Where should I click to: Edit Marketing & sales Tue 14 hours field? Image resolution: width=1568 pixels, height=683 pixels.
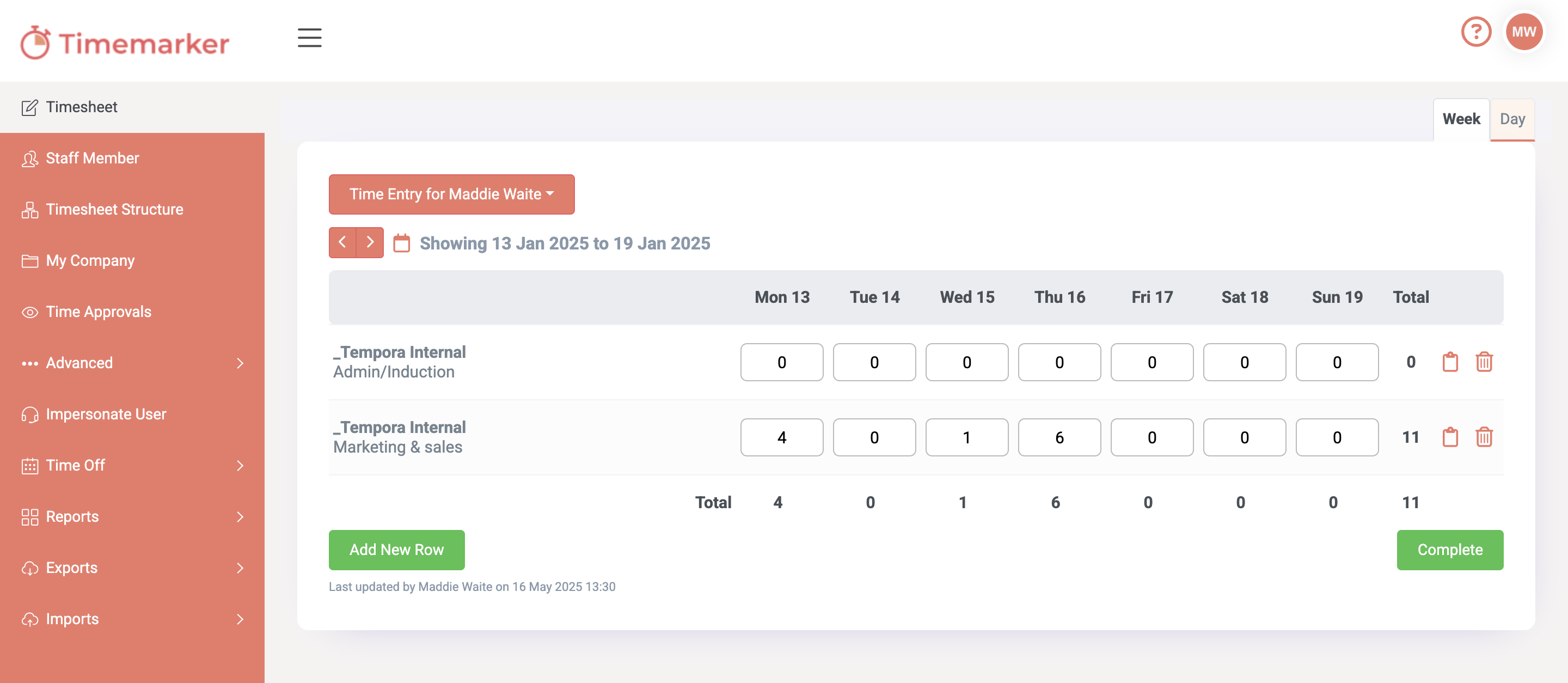click(874, 437)
